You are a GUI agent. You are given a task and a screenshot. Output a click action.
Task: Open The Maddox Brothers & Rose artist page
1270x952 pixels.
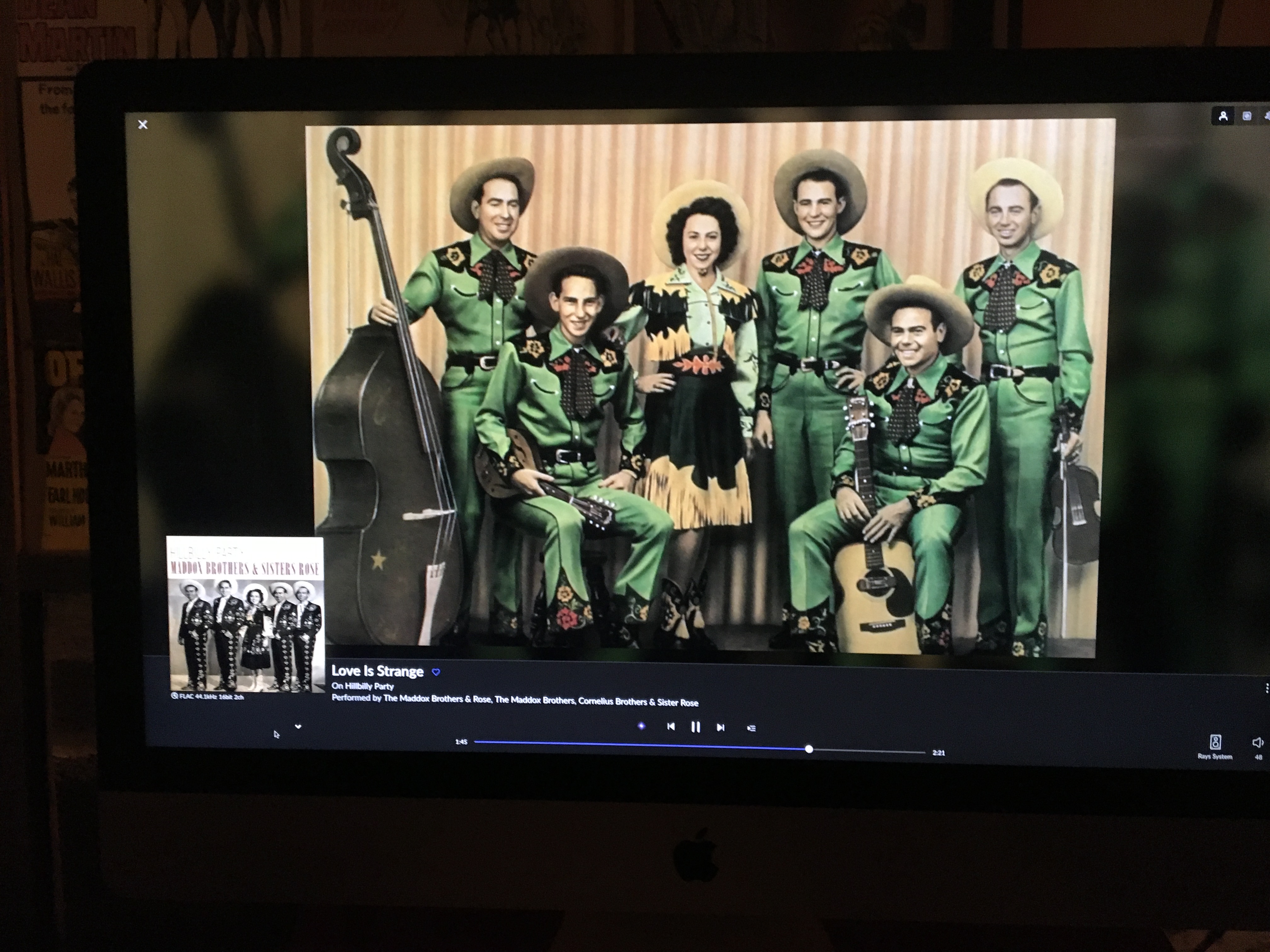point(437,700)
